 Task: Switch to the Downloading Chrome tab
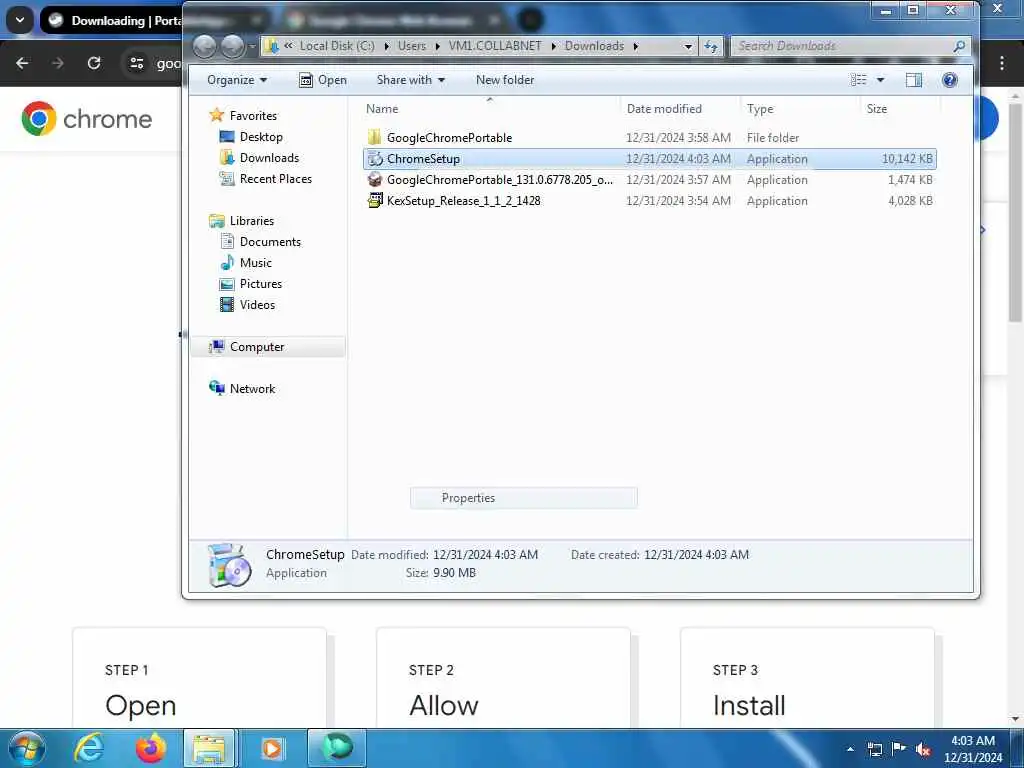click(x=113, y=20)
